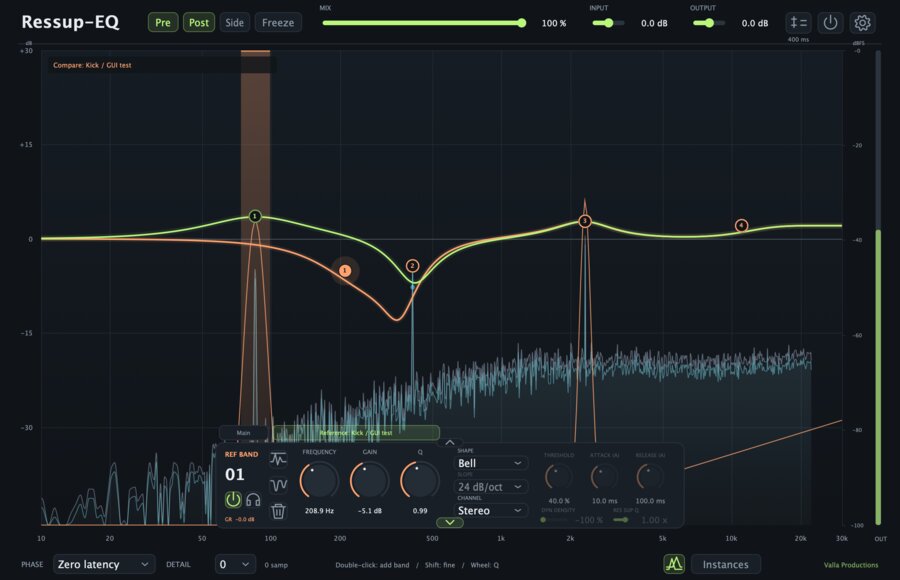Click the 100.0 ms release value
The height and width of the screenshot is (580, 900).
(650, 501)
